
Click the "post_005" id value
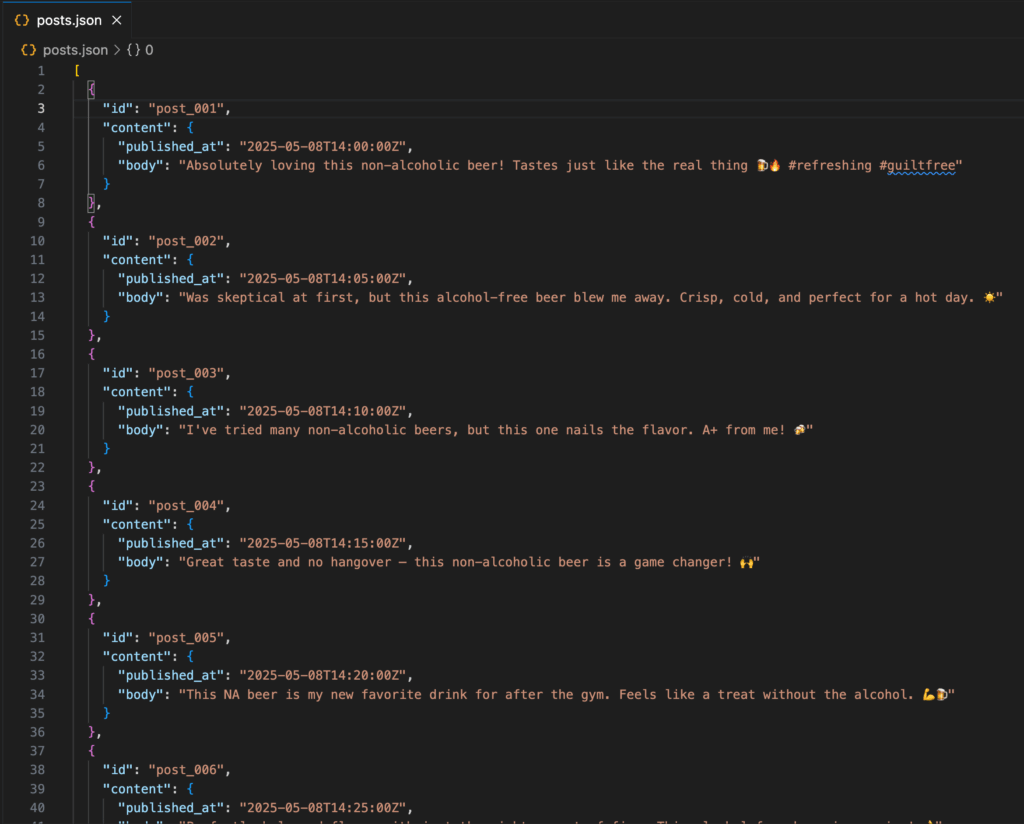click(x=186, y=637)
